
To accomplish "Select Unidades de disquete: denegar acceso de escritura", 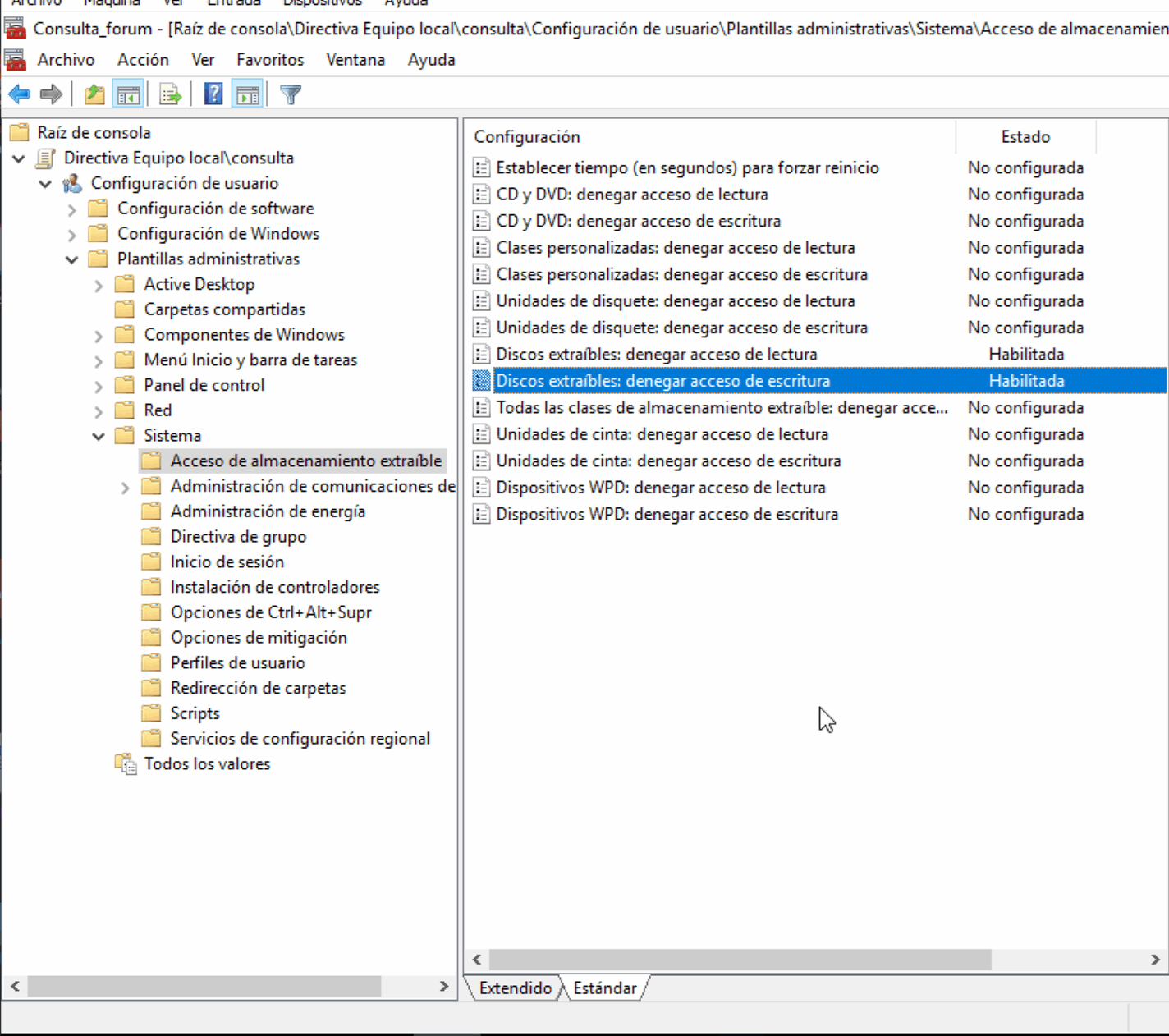I will pos(681,328).
